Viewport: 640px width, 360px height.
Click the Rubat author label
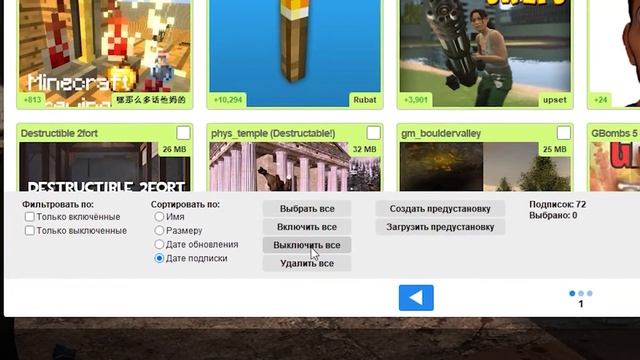click(365, 100)
